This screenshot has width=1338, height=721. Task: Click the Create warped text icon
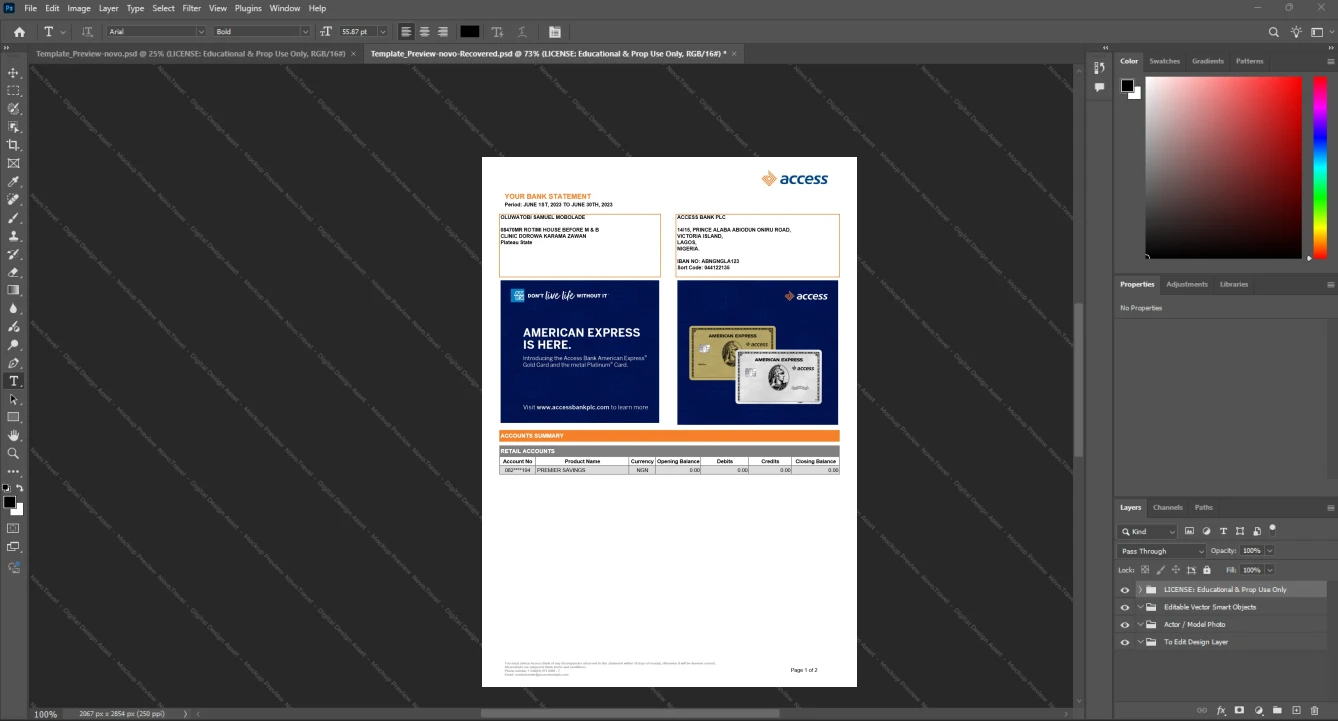click(x=522, y=32)
